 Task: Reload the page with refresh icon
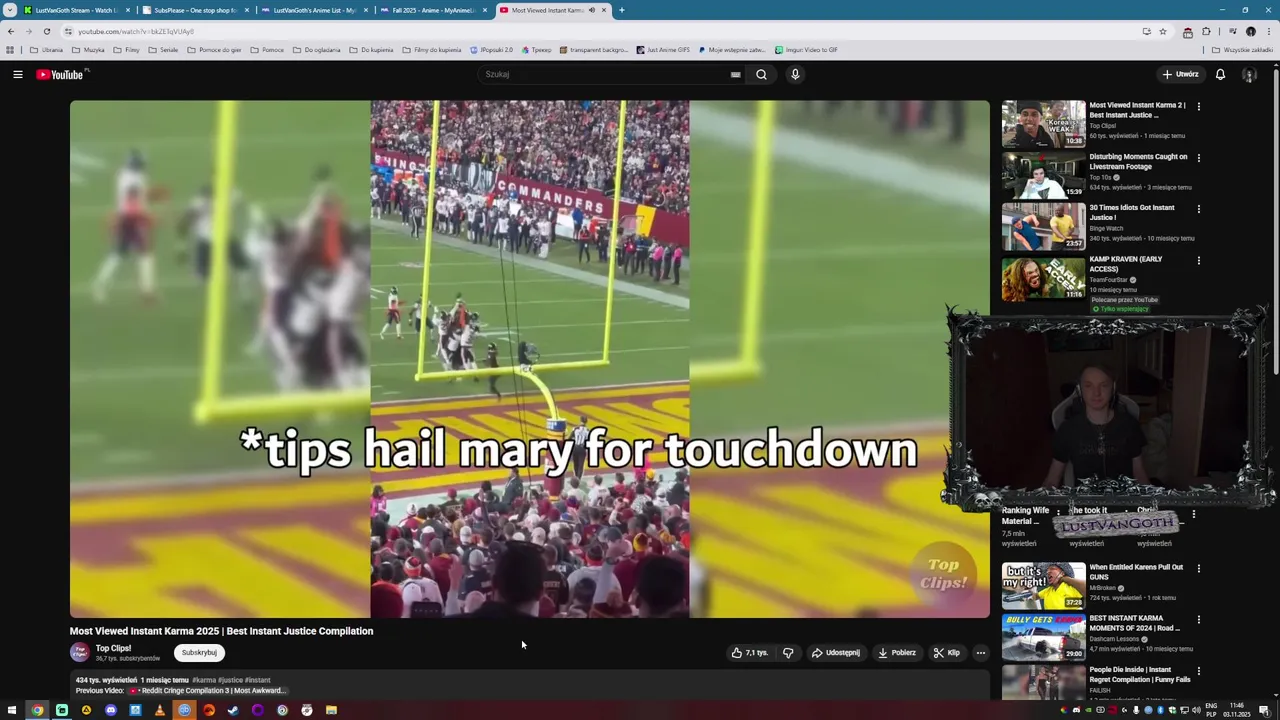tap(46, 31)
